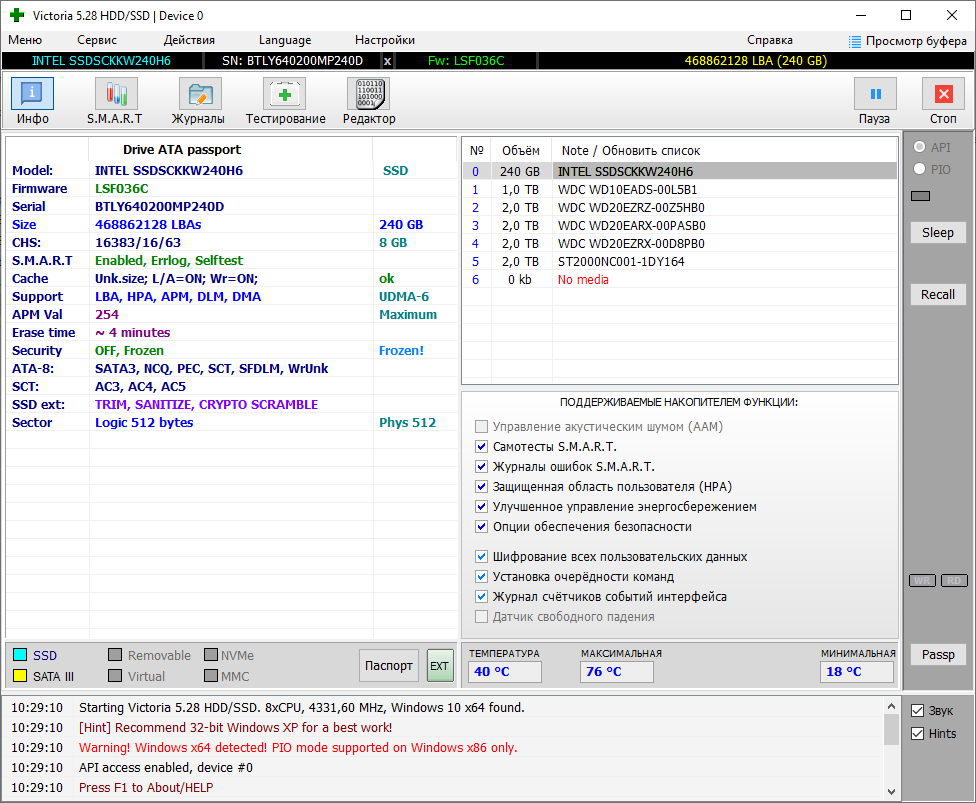The width and height of the screenshot is (976, 803).
Task: Toggle Установка очерёдности команд checkbox
Action: coord(481,576)
